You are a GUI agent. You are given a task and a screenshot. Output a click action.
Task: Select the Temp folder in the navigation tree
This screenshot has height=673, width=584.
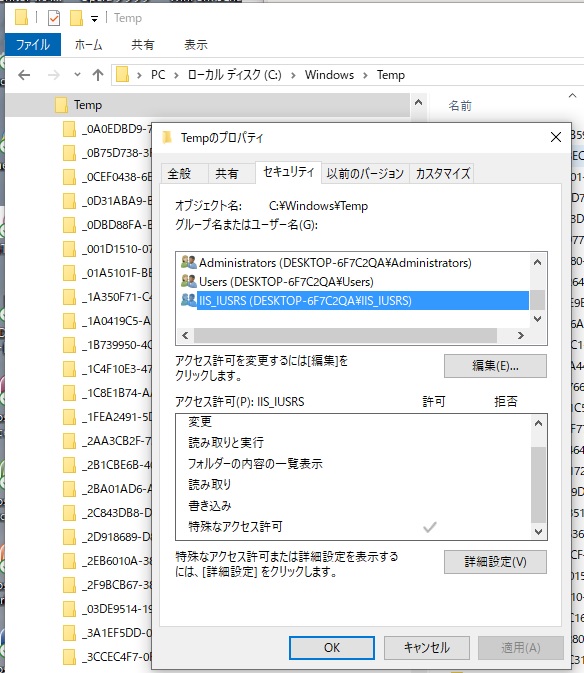208,105
